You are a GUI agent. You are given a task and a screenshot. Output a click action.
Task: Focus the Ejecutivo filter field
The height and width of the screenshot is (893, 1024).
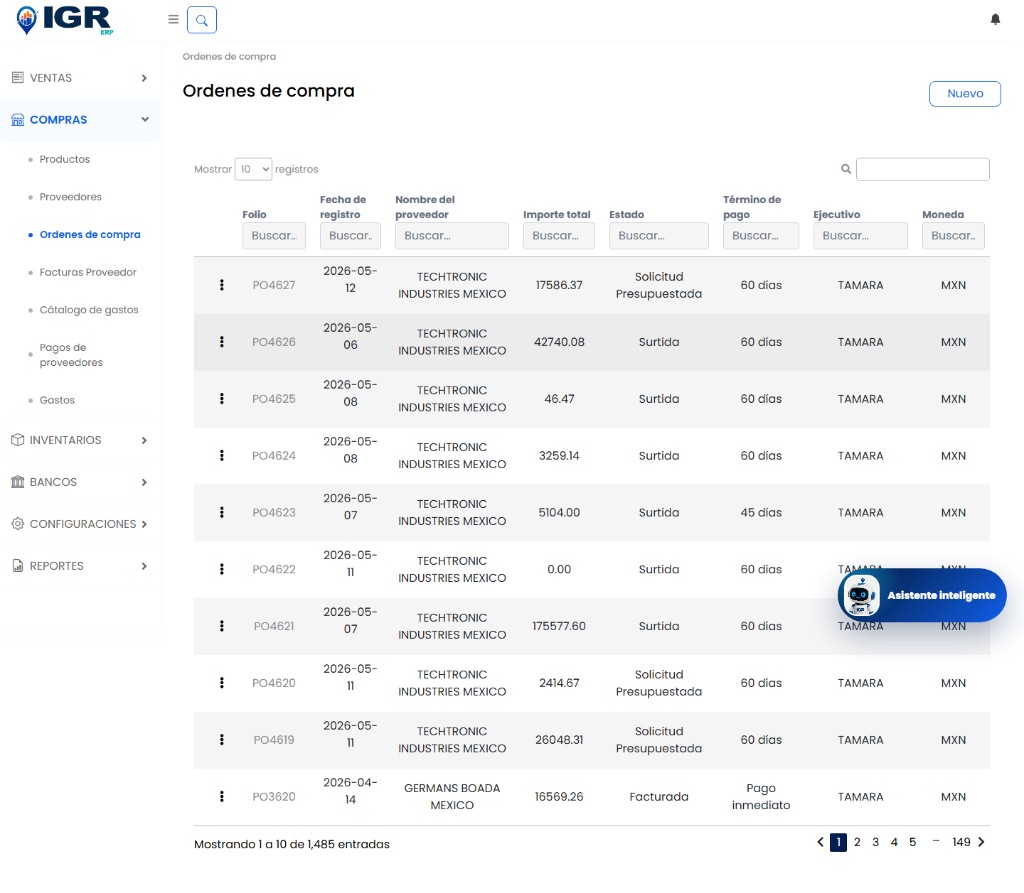point(860,235)
